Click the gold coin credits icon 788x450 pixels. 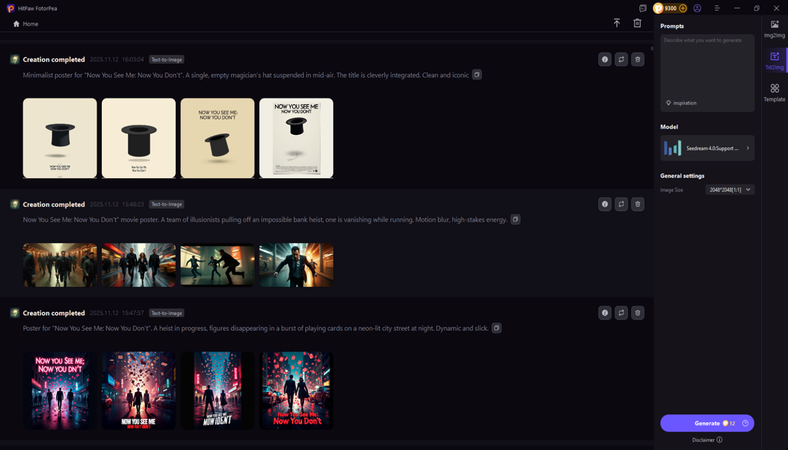coord(658,8)
